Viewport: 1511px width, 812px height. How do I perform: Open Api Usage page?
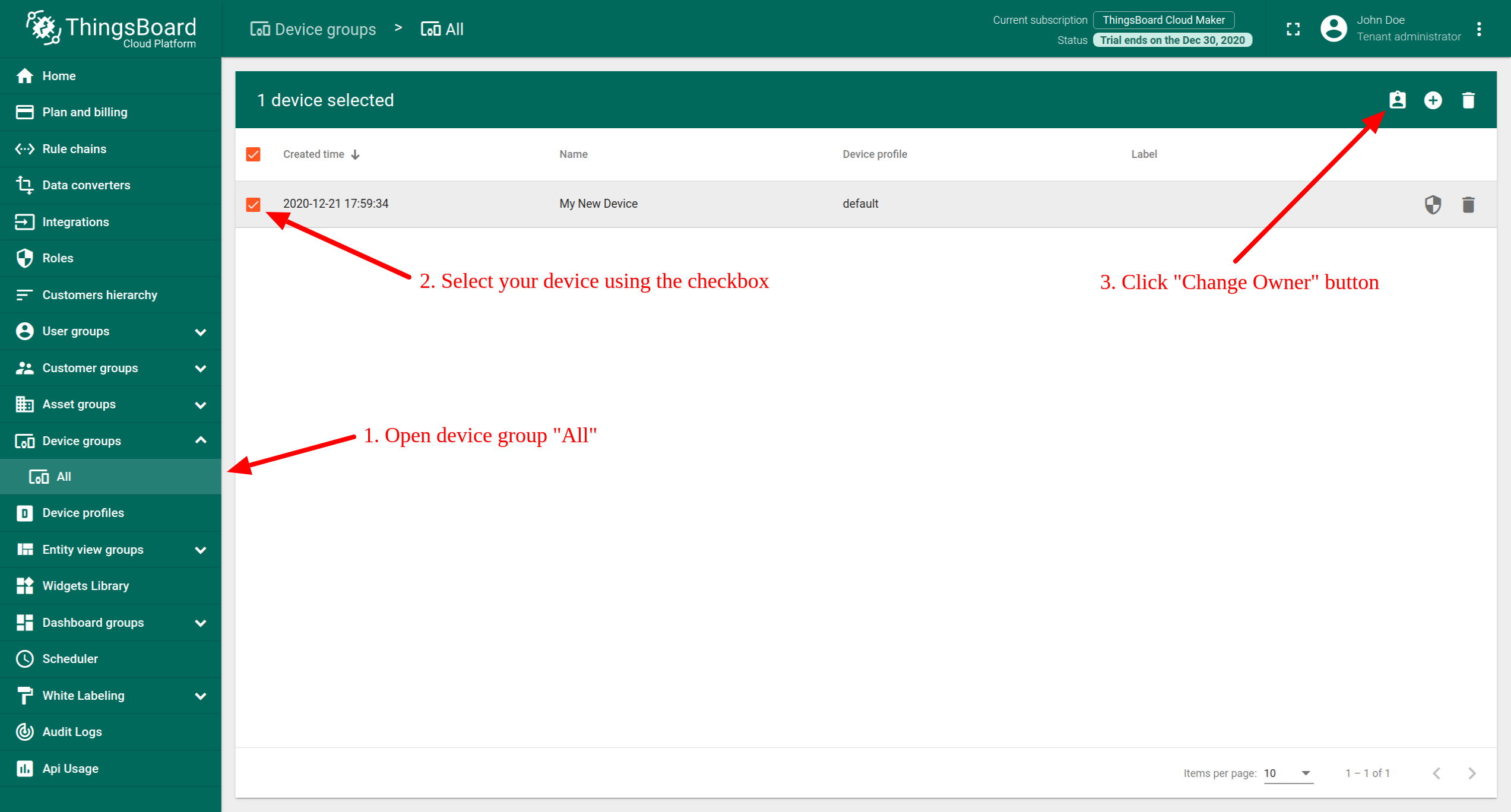click(x=110, y=769)
